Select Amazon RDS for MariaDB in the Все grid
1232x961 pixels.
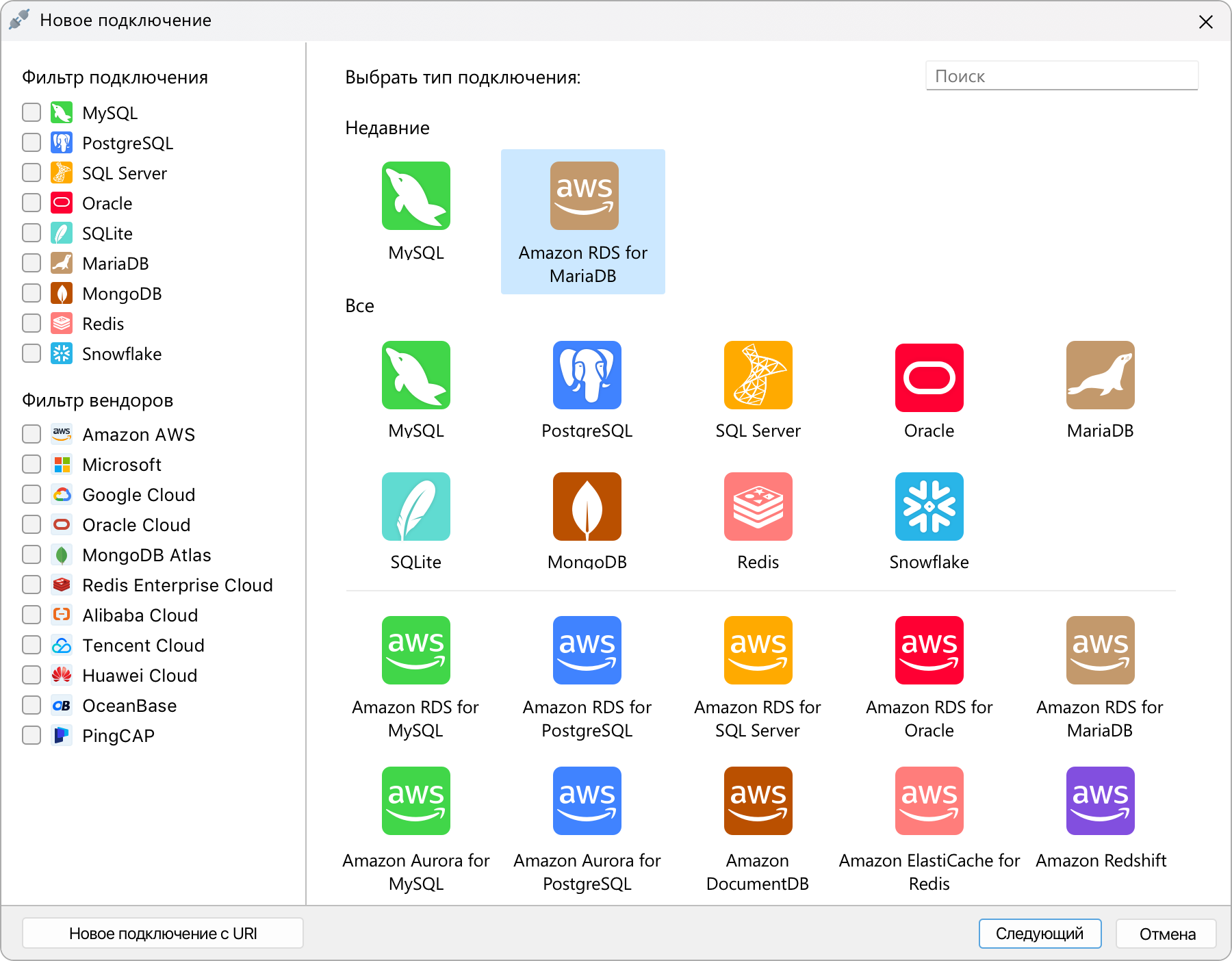tap(1101, 650)
